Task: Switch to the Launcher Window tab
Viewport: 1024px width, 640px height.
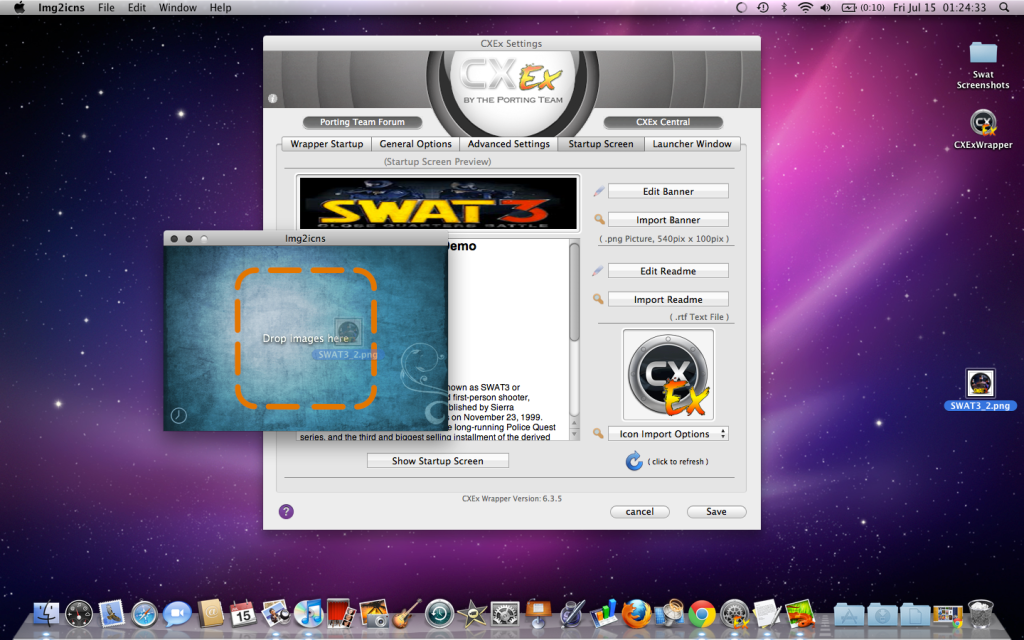Action: pos(692,144)
